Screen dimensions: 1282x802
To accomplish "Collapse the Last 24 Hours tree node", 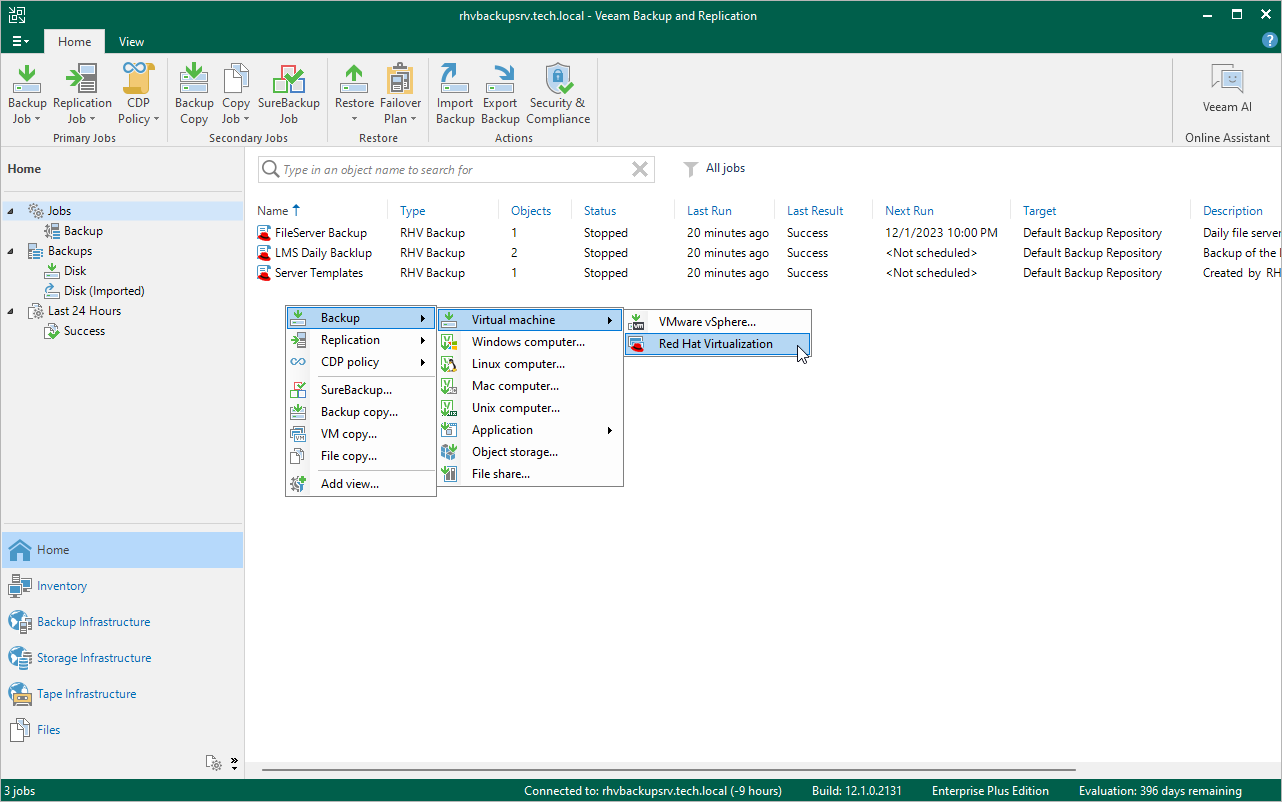I will click(x=12, y=311).
